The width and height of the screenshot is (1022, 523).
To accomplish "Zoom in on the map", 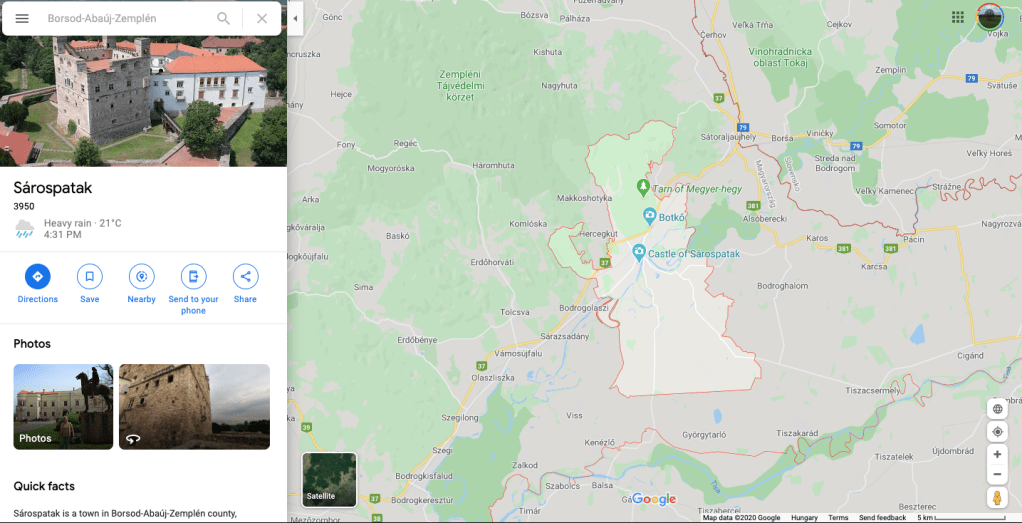I will tap(997, 455).
